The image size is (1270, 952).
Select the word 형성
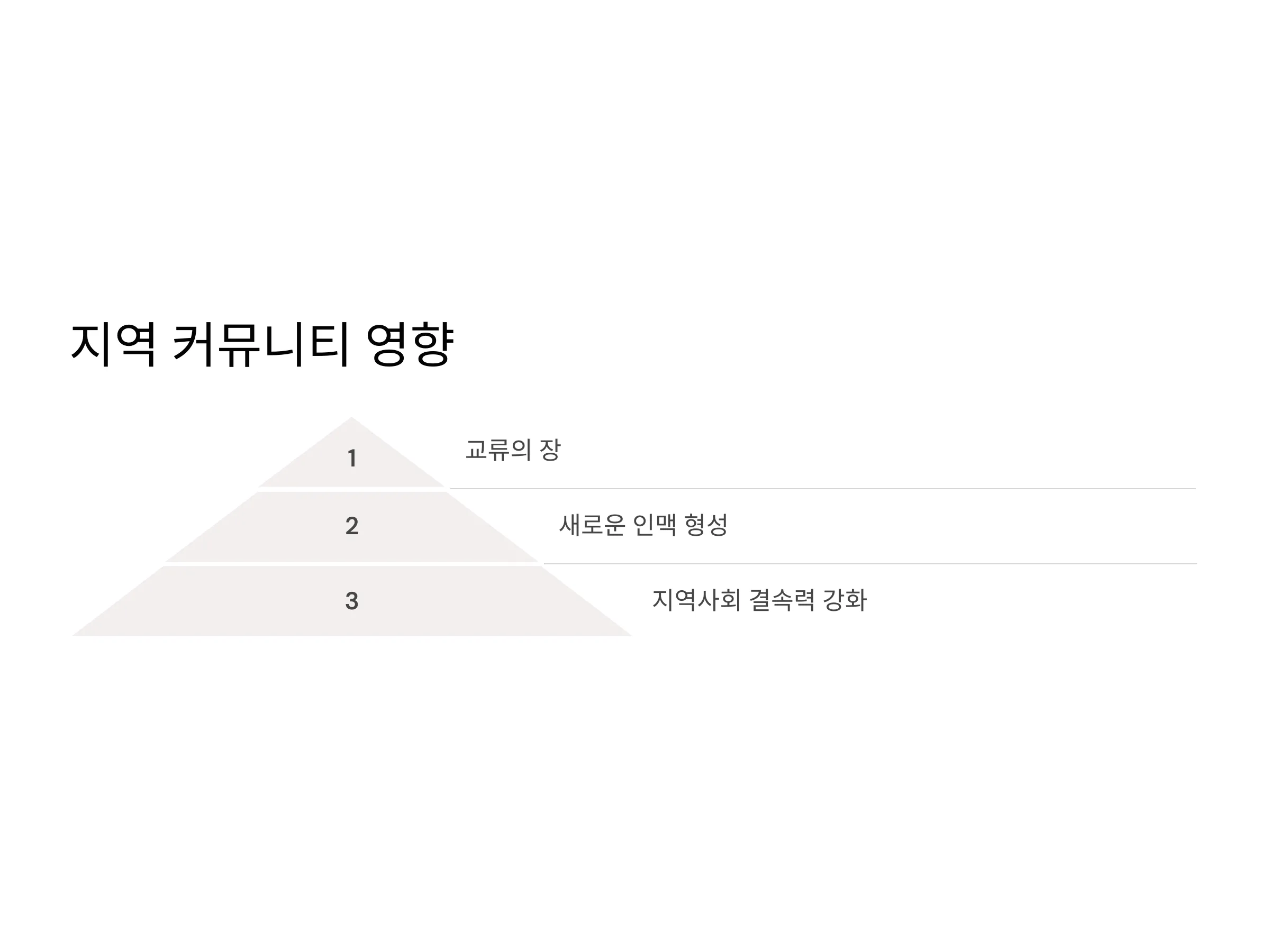click(x=706, y=525)
